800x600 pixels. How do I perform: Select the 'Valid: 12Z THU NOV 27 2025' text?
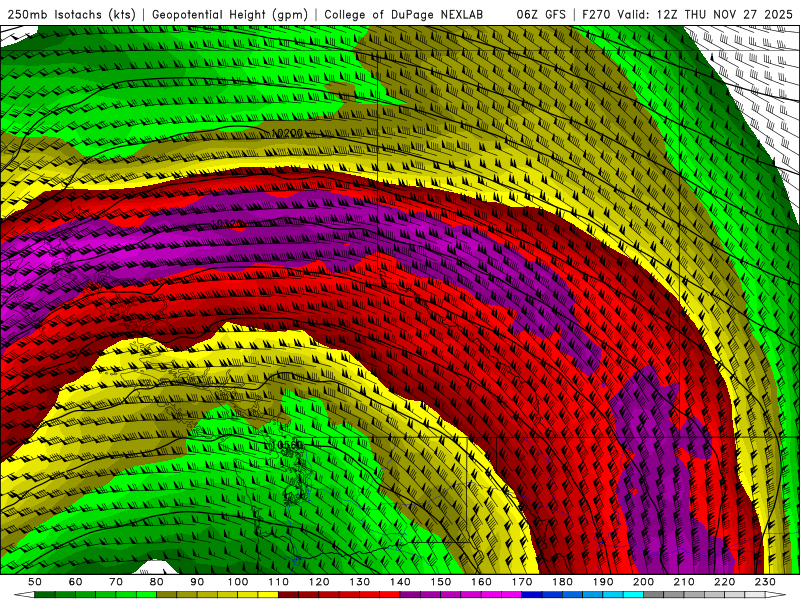[x=705, y=14]
